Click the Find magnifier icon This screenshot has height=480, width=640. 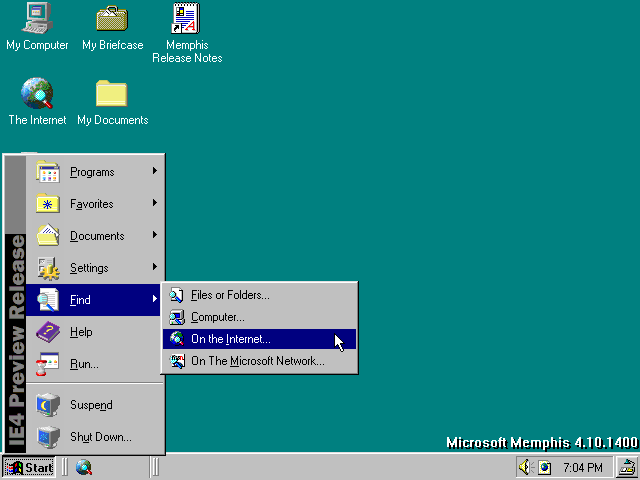click(x=48, y=300)
